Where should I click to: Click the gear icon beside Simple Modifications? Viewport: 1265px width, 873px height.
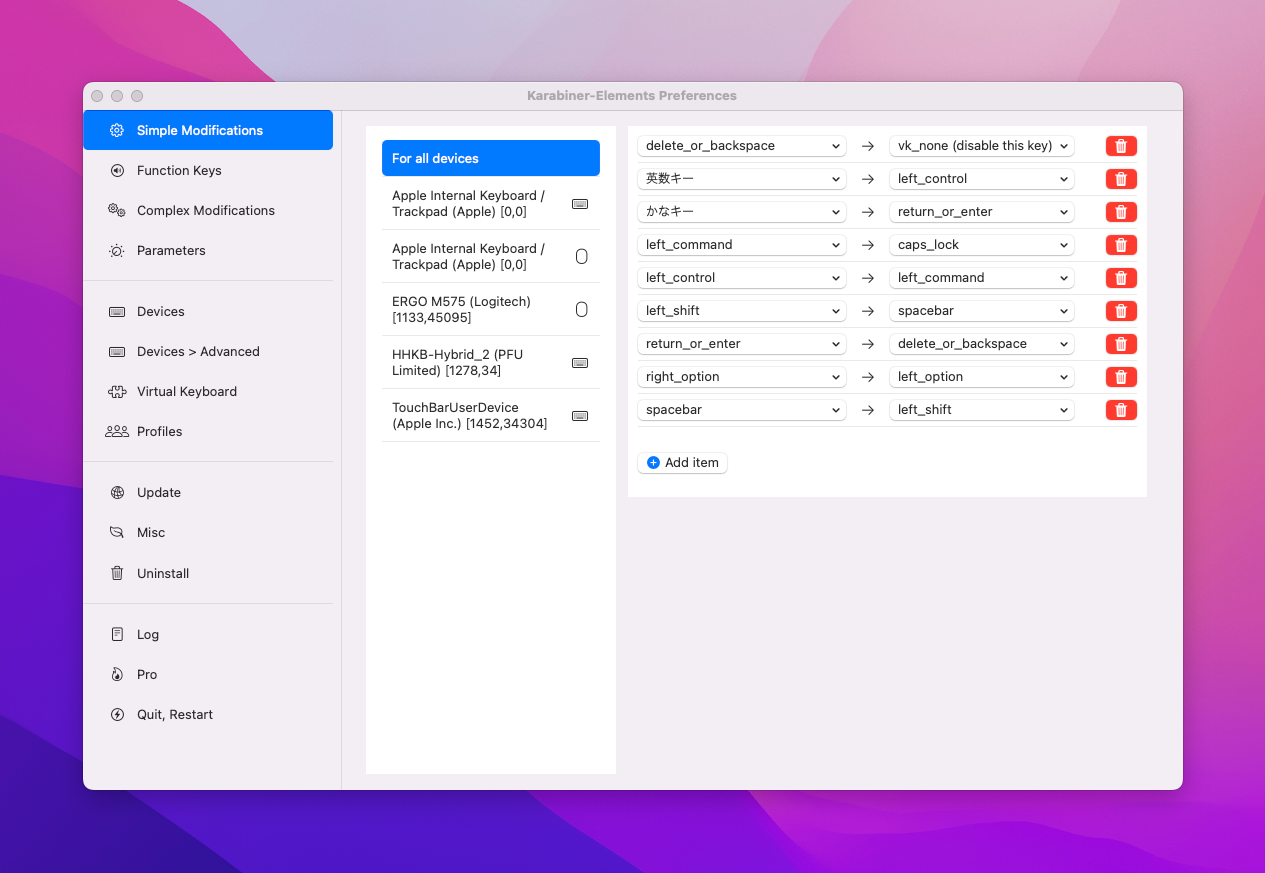pyautogui.click(x=117, y=130)
